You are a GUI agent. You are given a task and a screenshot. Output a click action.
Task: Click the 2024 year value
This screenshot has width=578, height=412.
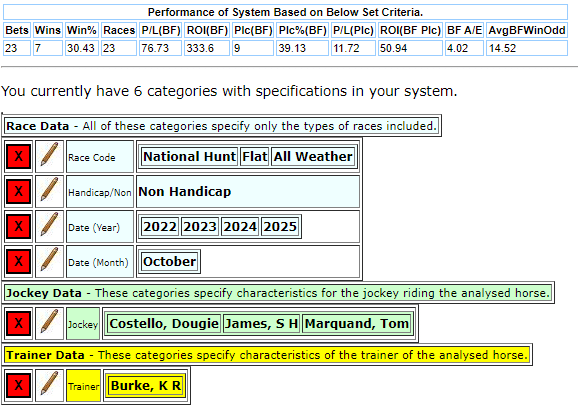point(240,227)
